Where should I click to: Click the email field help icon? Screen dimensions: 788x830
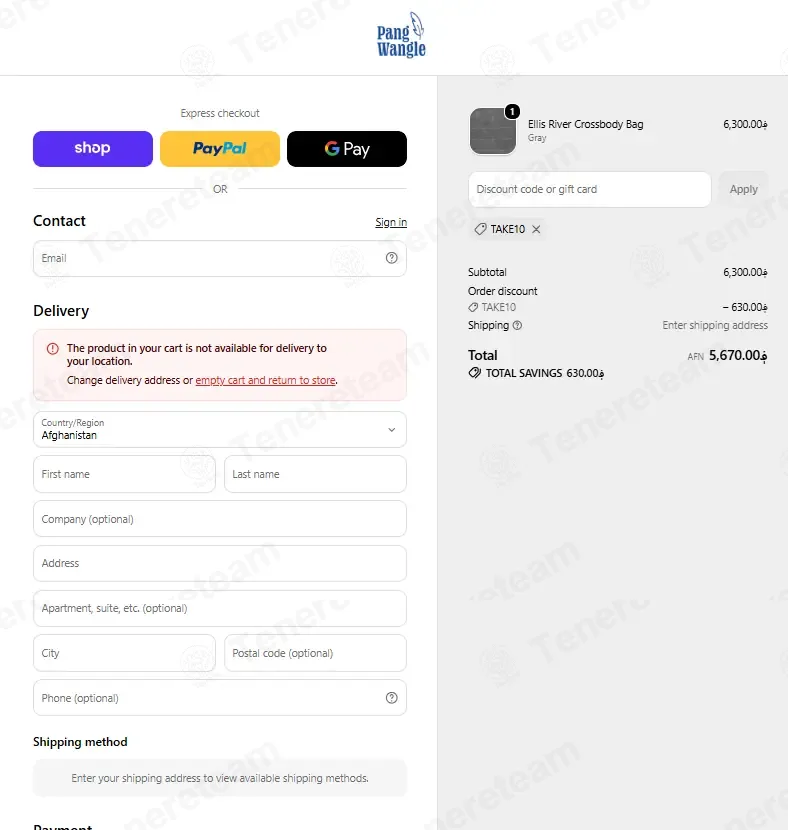(392, 258)
